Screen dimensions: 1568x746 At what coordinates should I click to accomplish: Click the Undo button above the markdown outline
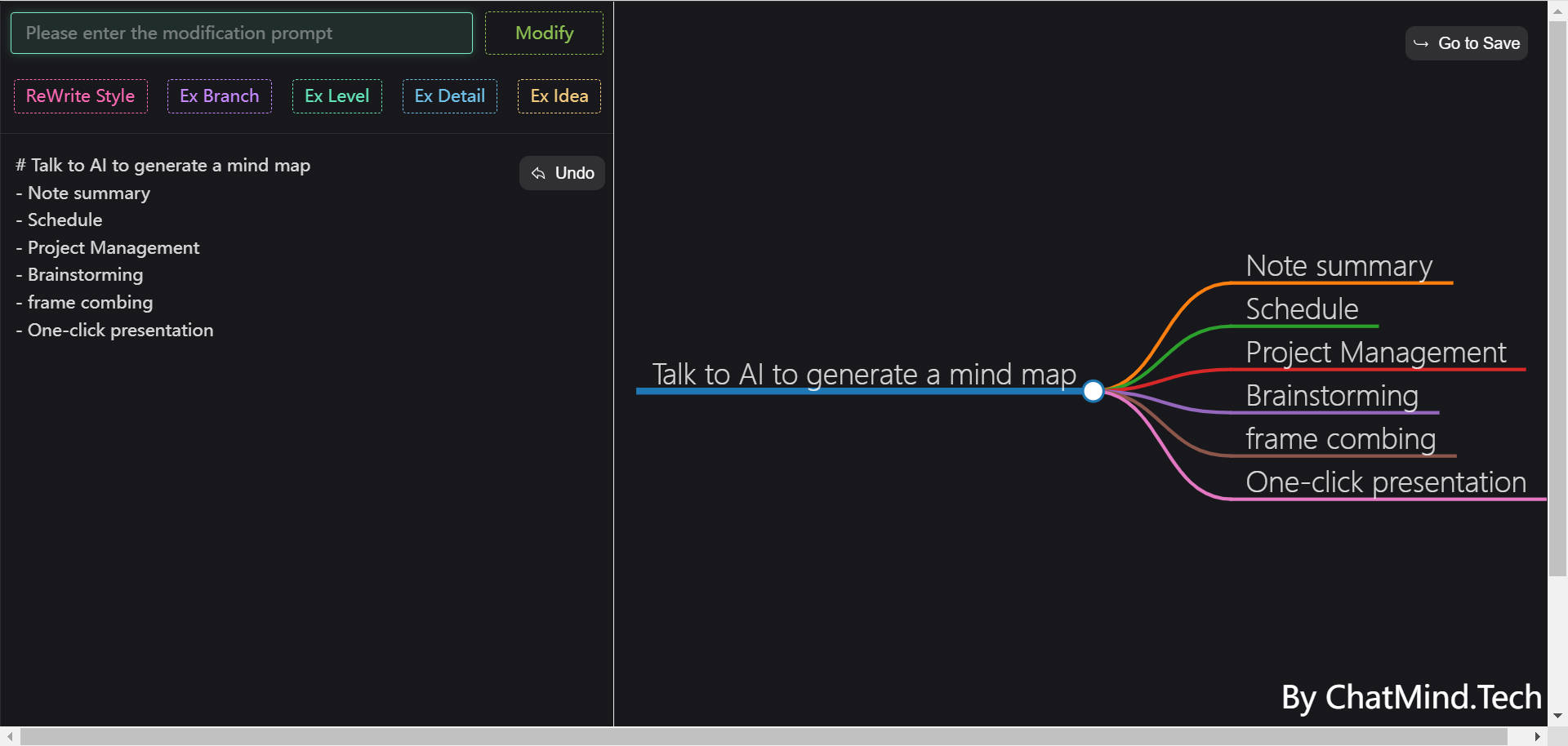tap(562, 173)
